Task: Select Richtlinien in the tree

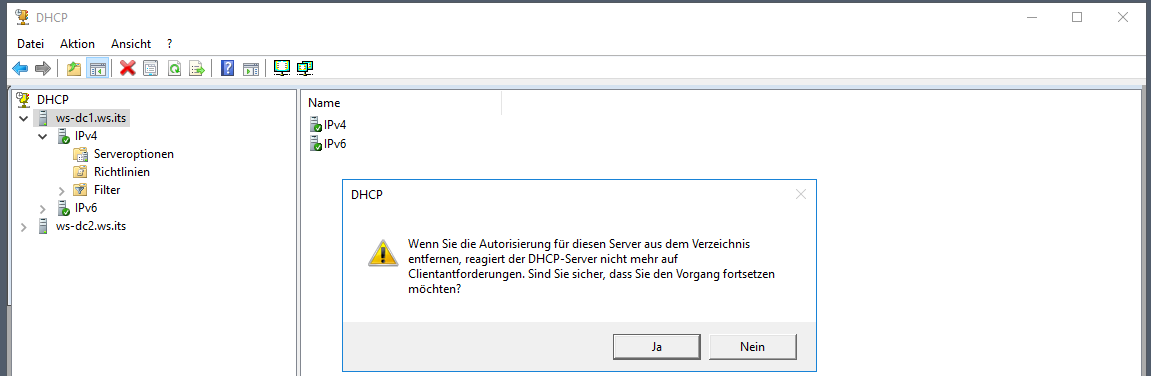Action: pyautogui.click(x=122, y=172)
